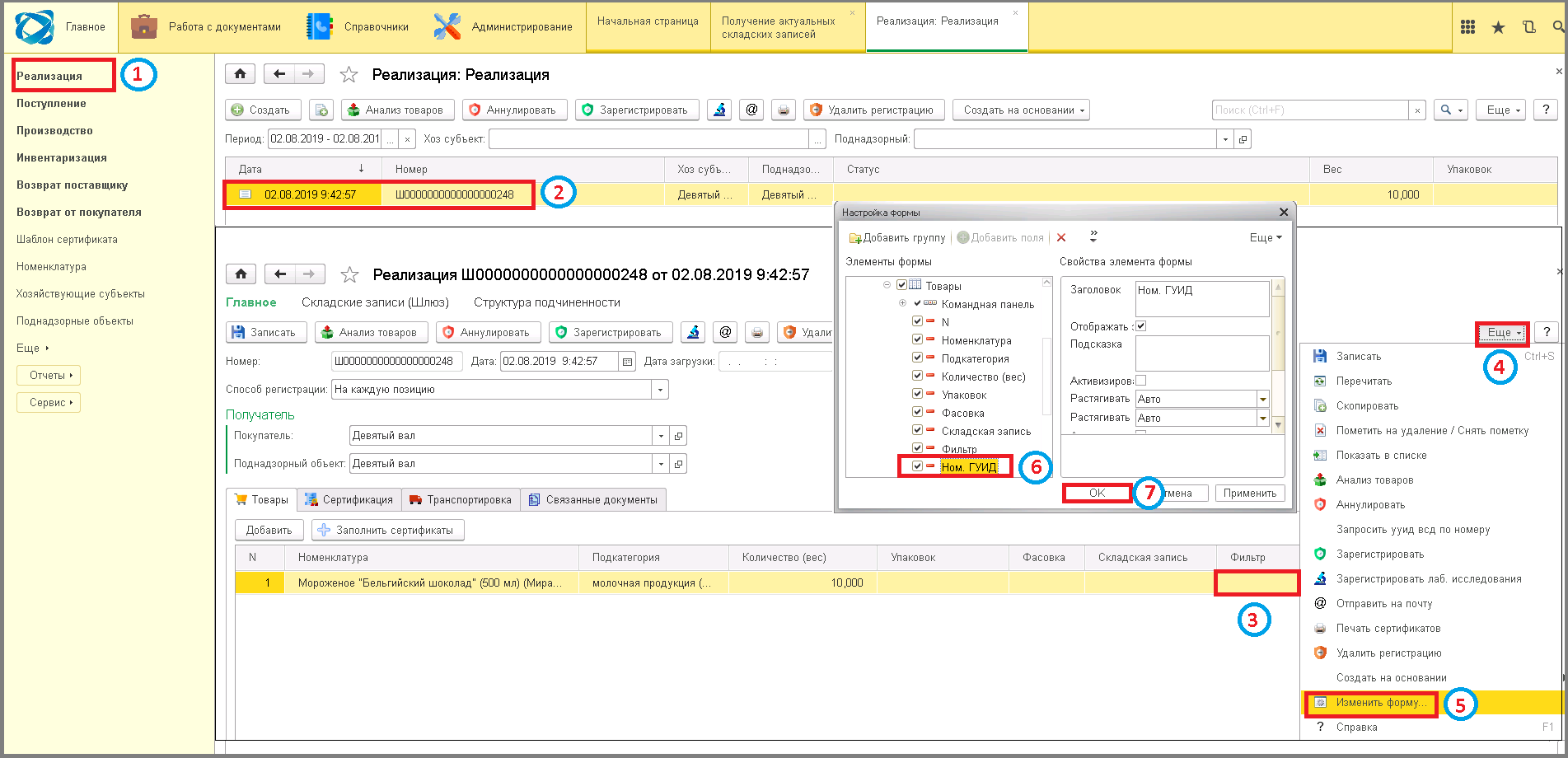Uncheck the Товары checkbox in form elements tree
Screen dimensions: 1568x758
tap(901, 285)
